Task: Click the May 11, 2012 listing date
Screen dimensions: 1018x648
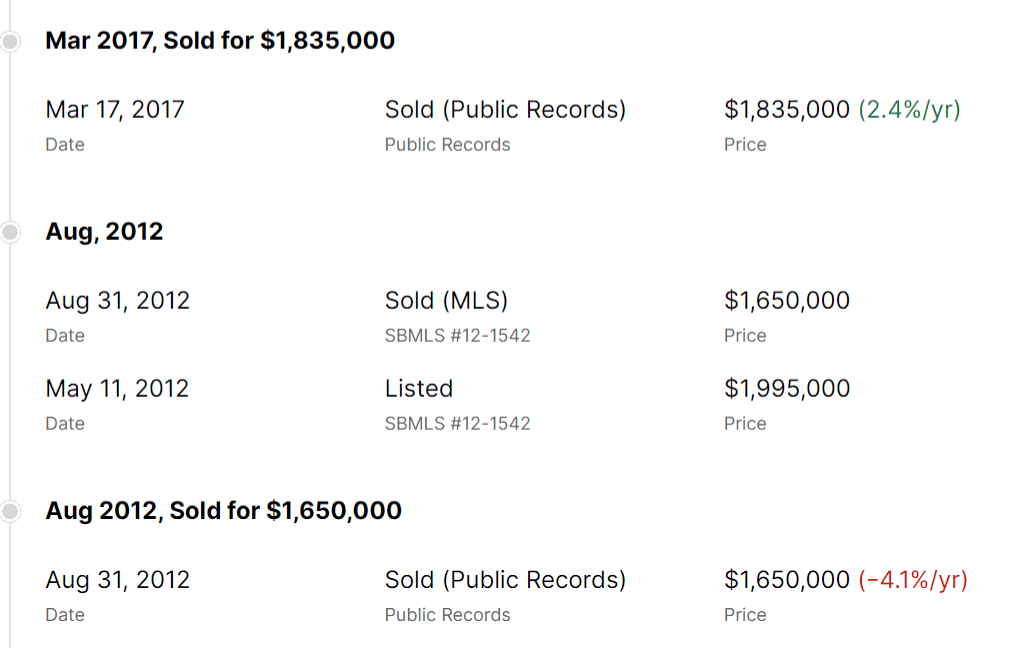Action: 117,389
